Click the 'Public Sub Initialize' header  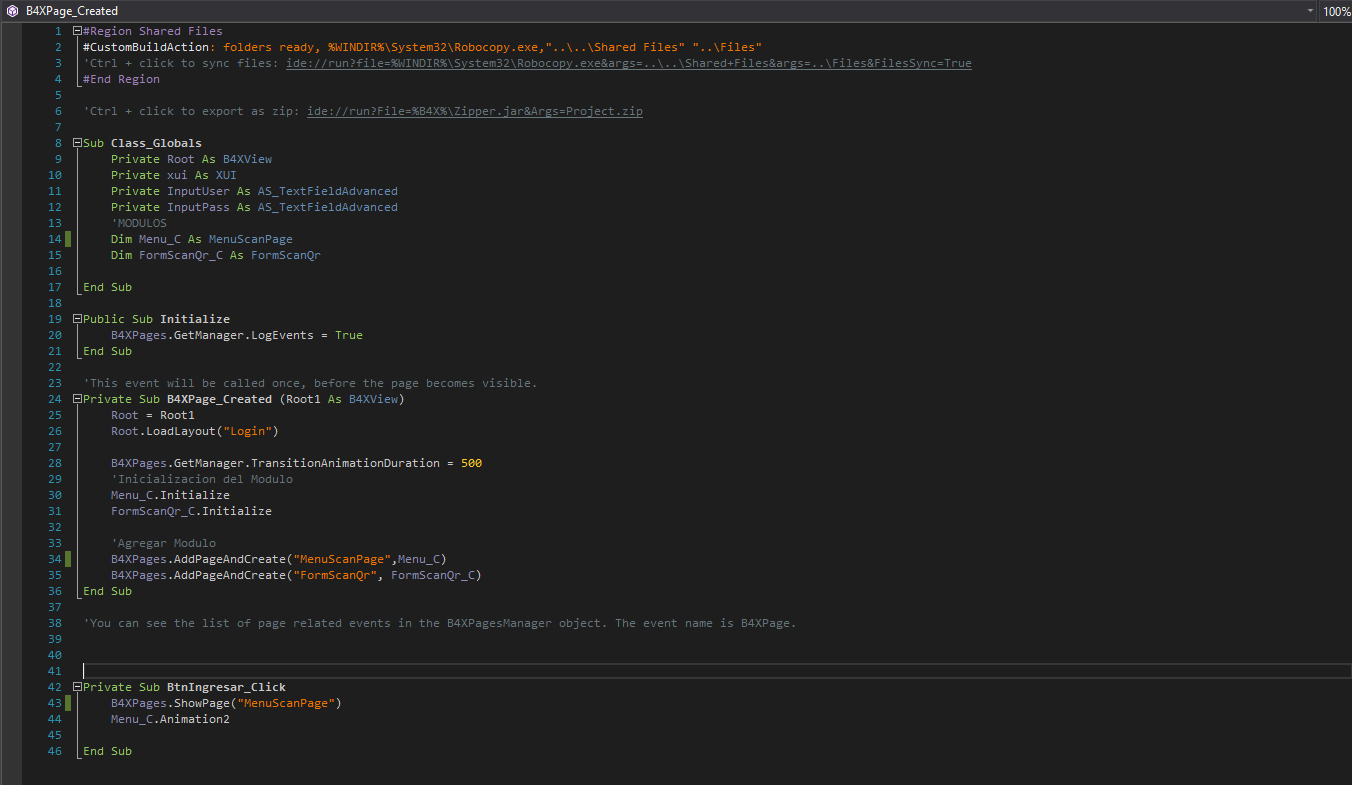156,319
